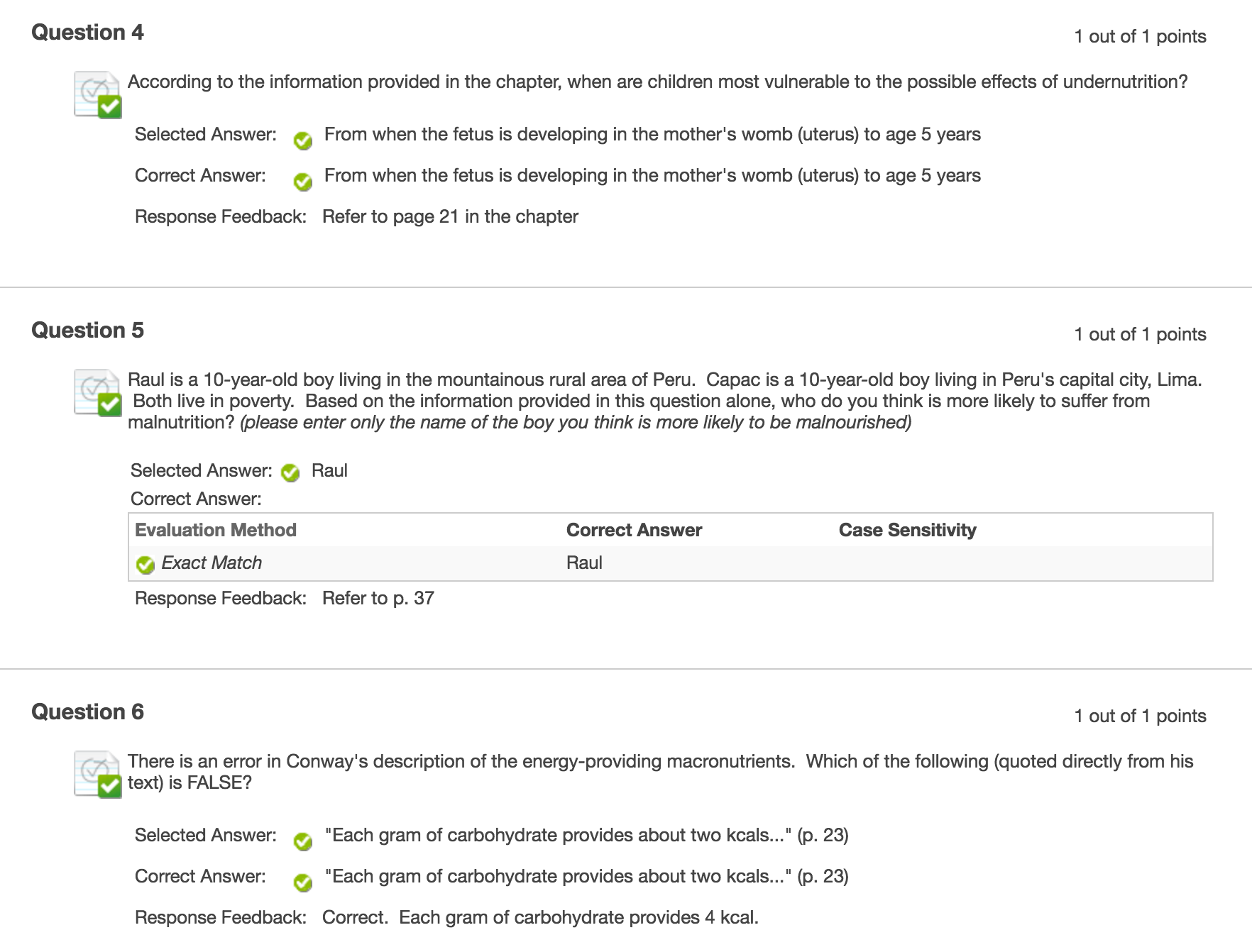The height and width of the screenshot is (952, 1252).
Task: Click the Question 5 heading
Action: [87, 331]
